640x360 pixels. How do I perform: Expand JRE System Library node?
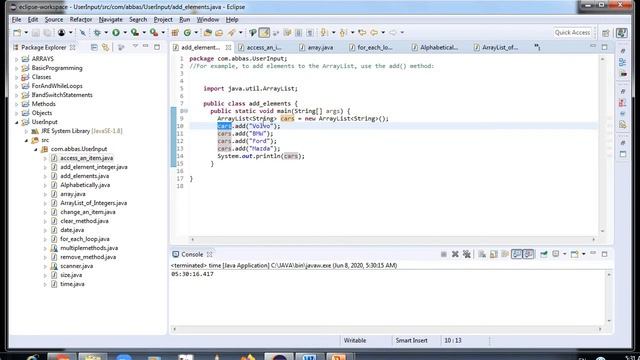coord(27,131)
